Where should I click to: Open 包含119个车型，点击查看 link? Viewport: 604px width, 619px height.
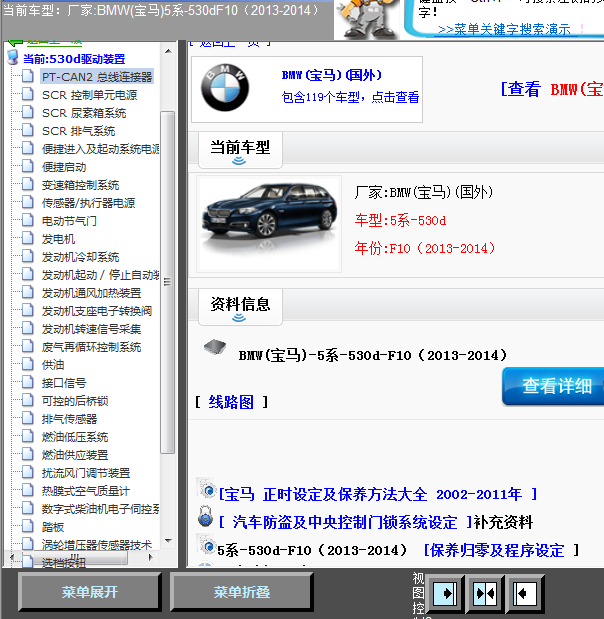tap(351, 97)
